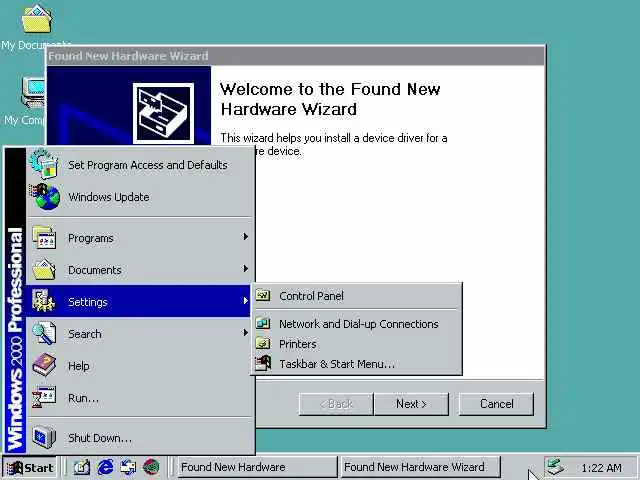
Task: Click the 1:22 AM clock
Action: pyautogui.click(x=601, y=468)
